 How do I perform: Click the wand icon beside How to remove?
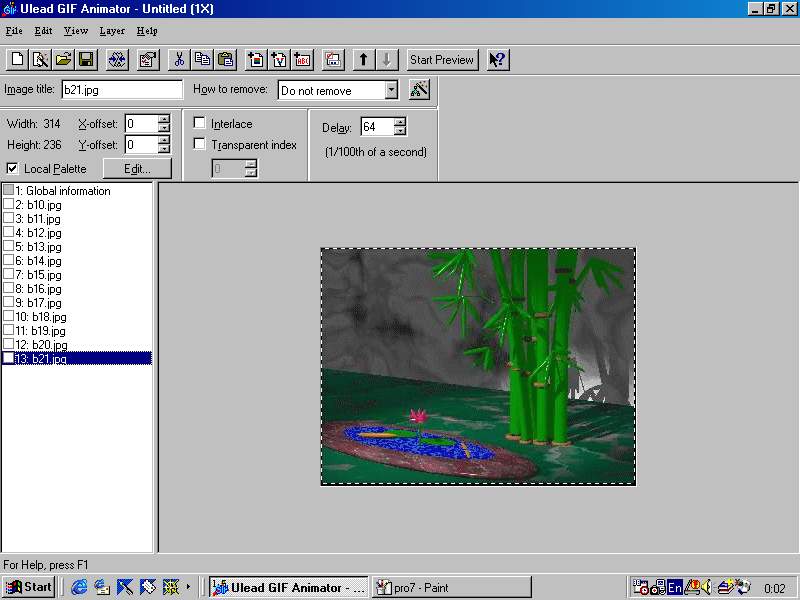419,90
